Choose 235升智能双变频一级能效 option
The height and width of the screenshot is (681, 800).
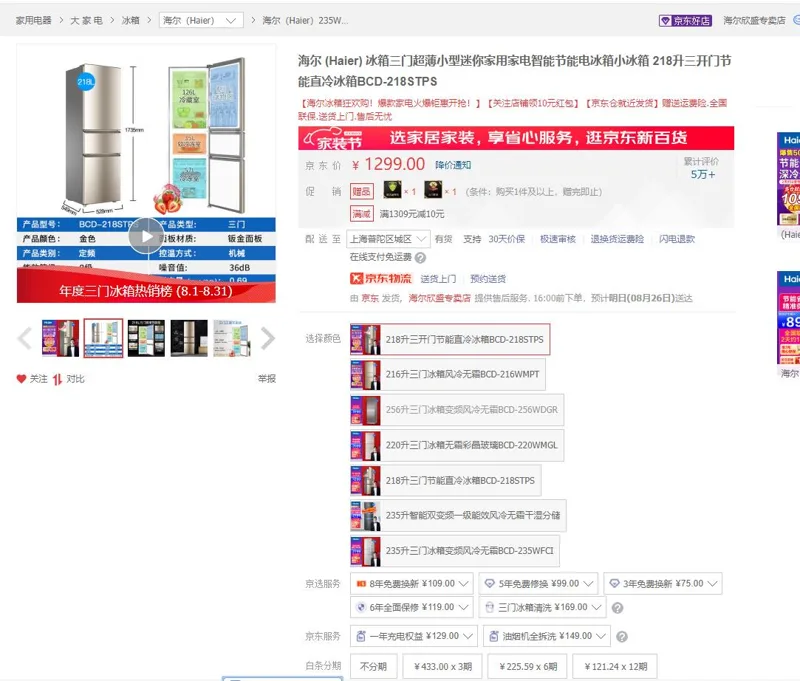(x=458, y=516)
